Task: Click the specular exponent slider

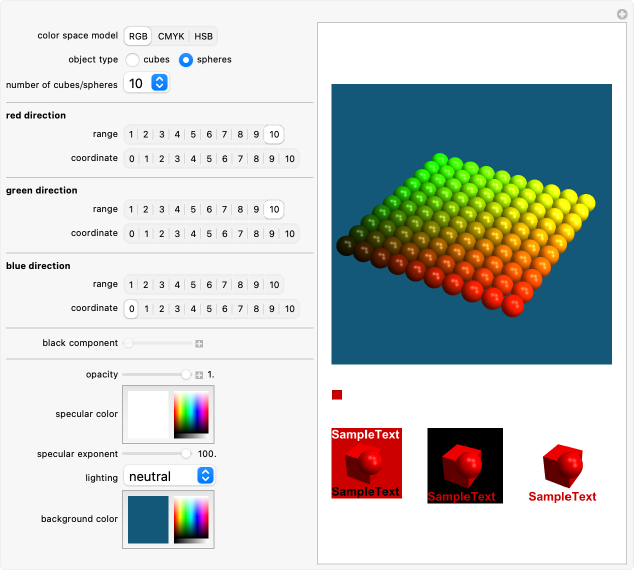Action: (155, 453)
